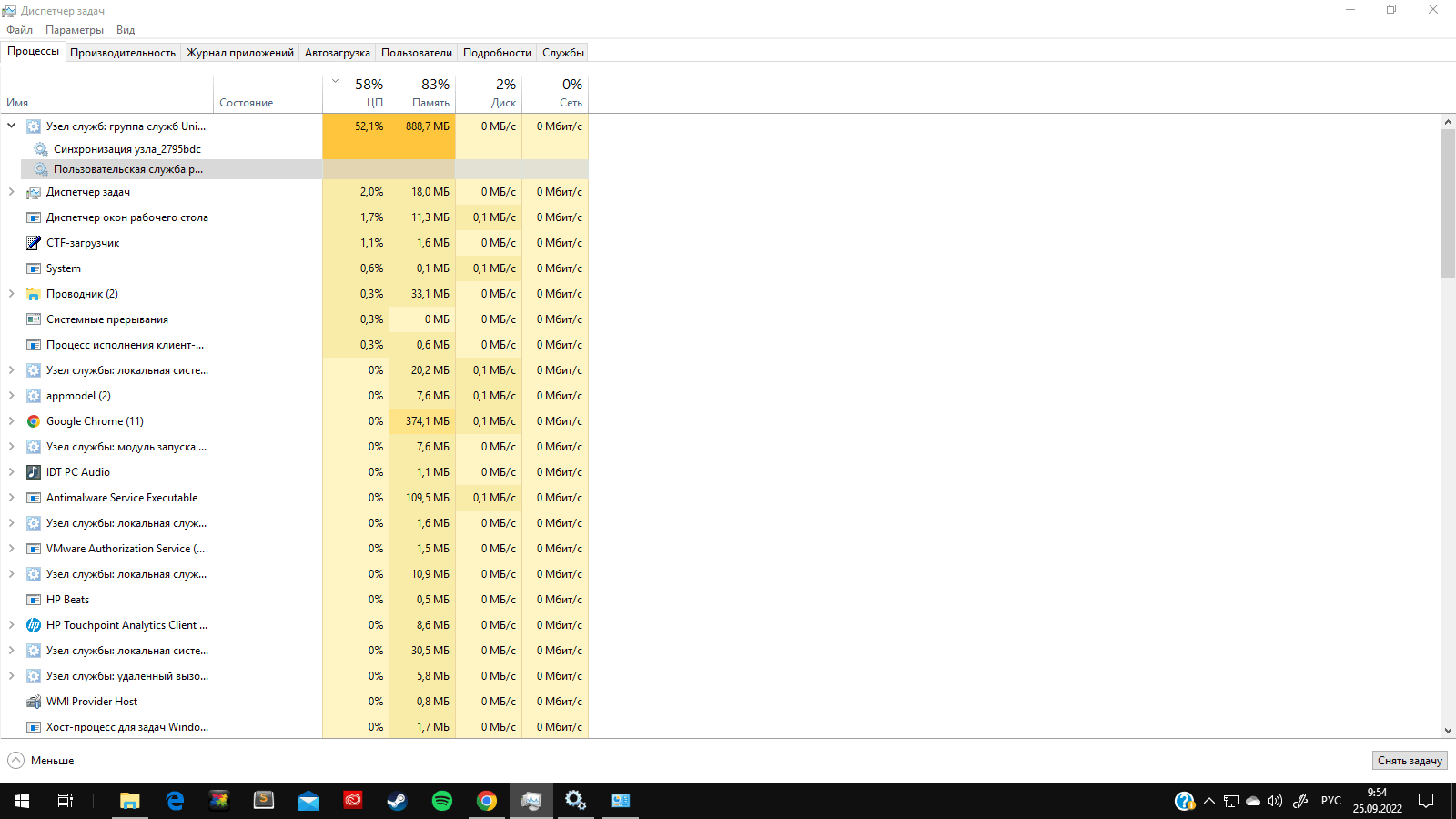Select the Пользовательская служба р... row
The height and width of the screenshot is (819, 1456).
coord(304,169)
